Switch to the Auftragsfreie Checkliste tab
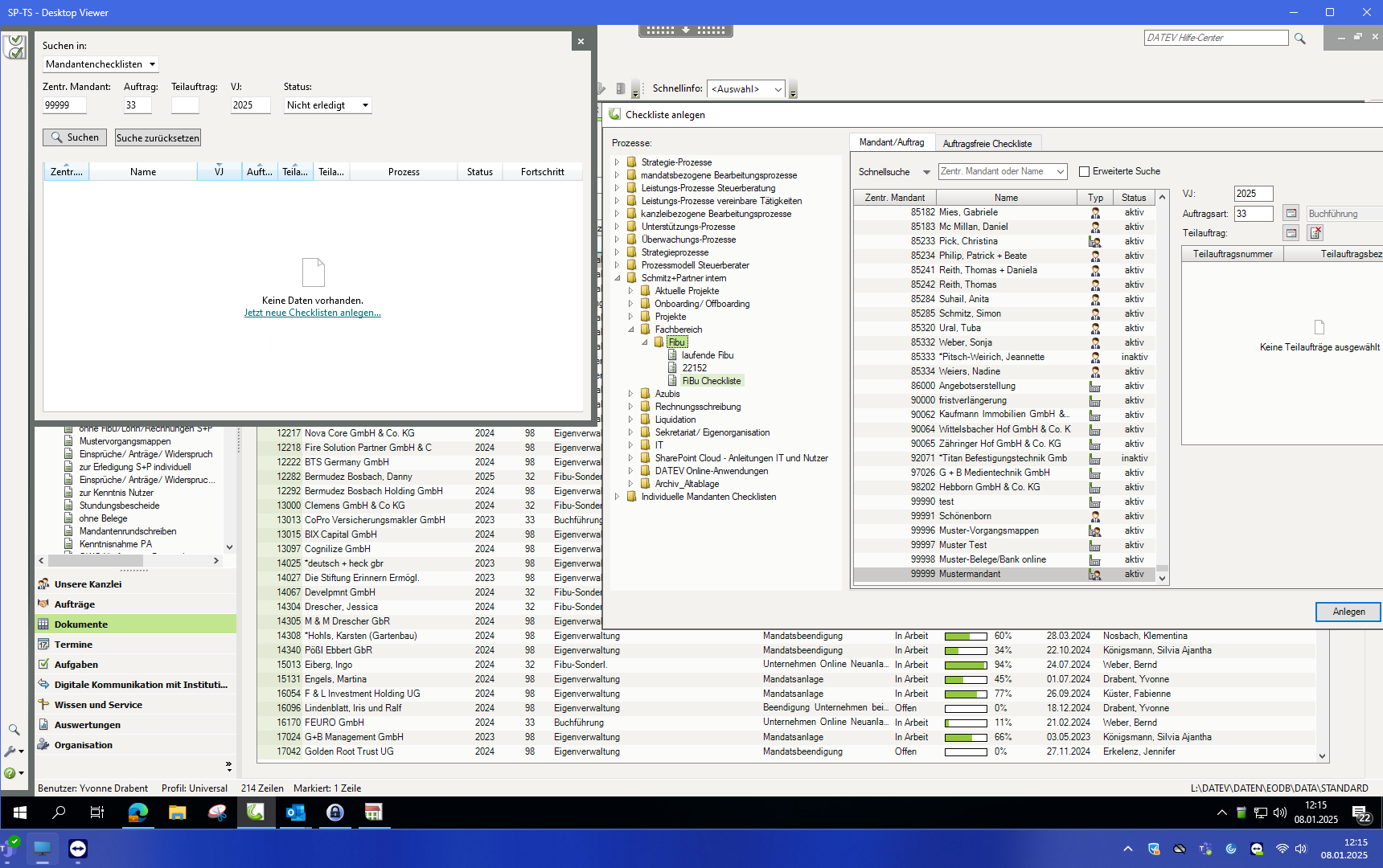 click(987, 144)
